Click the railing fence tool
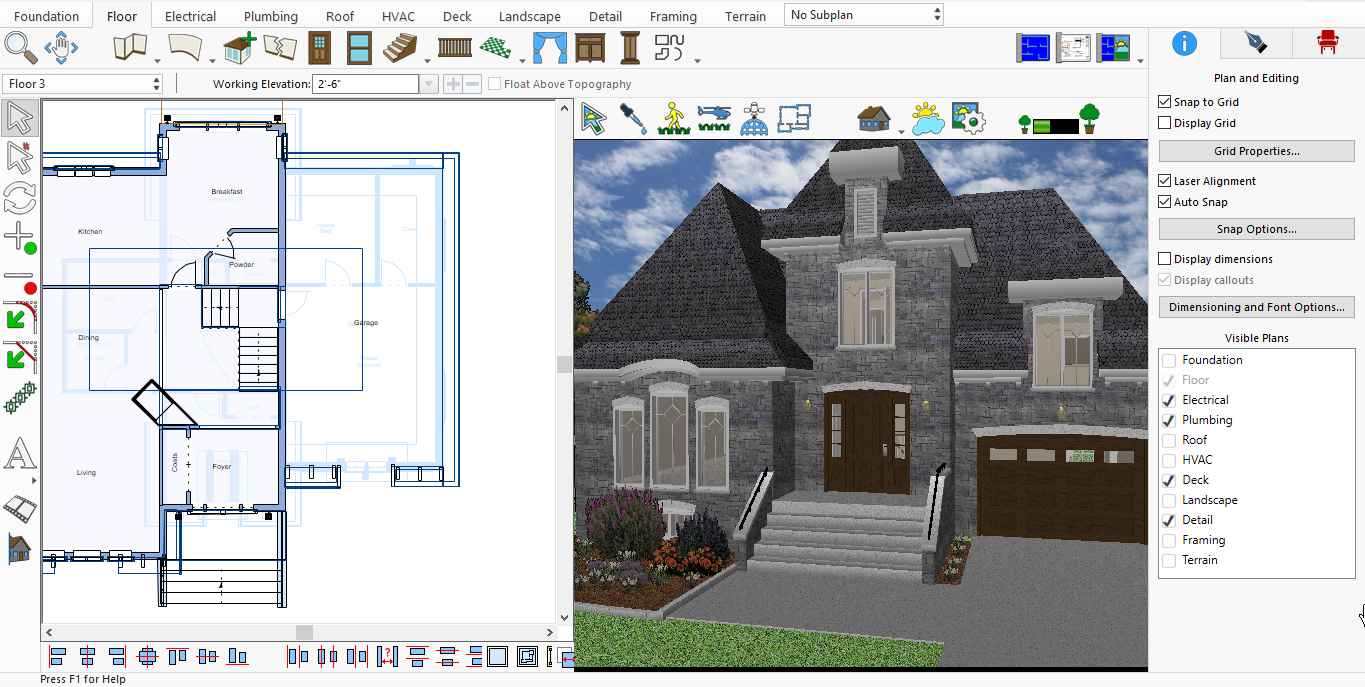Screen dimensions: 1365x687 [x=455, y=47]
